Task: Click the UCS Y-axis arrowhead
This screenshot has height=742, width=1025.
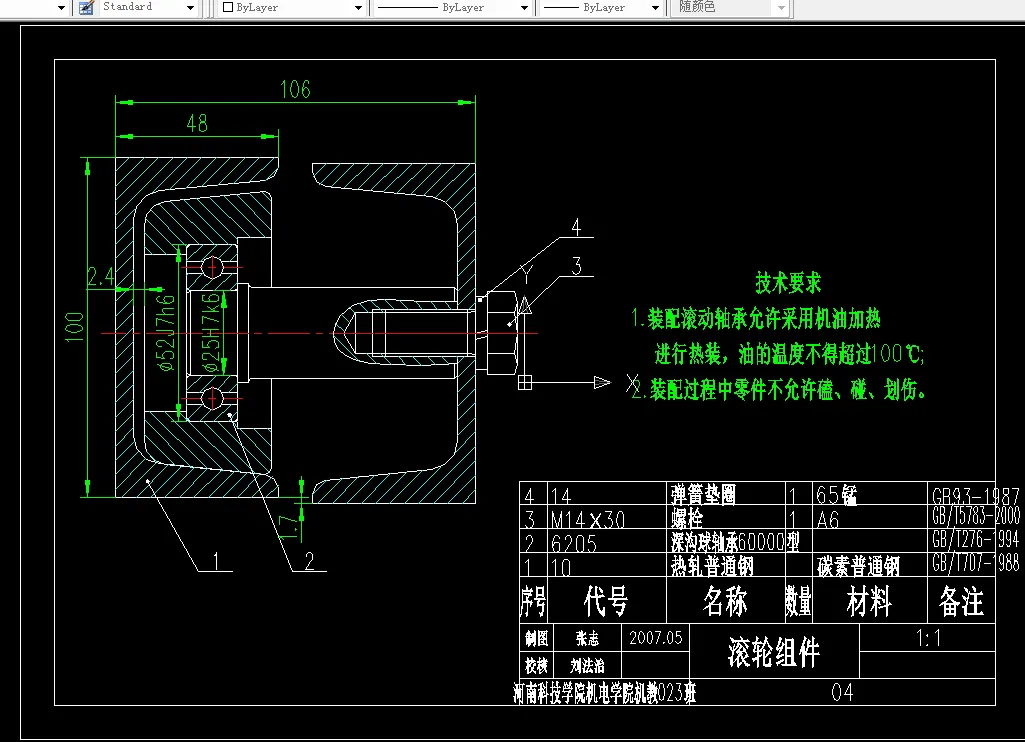Action: [x=525, y=305]
